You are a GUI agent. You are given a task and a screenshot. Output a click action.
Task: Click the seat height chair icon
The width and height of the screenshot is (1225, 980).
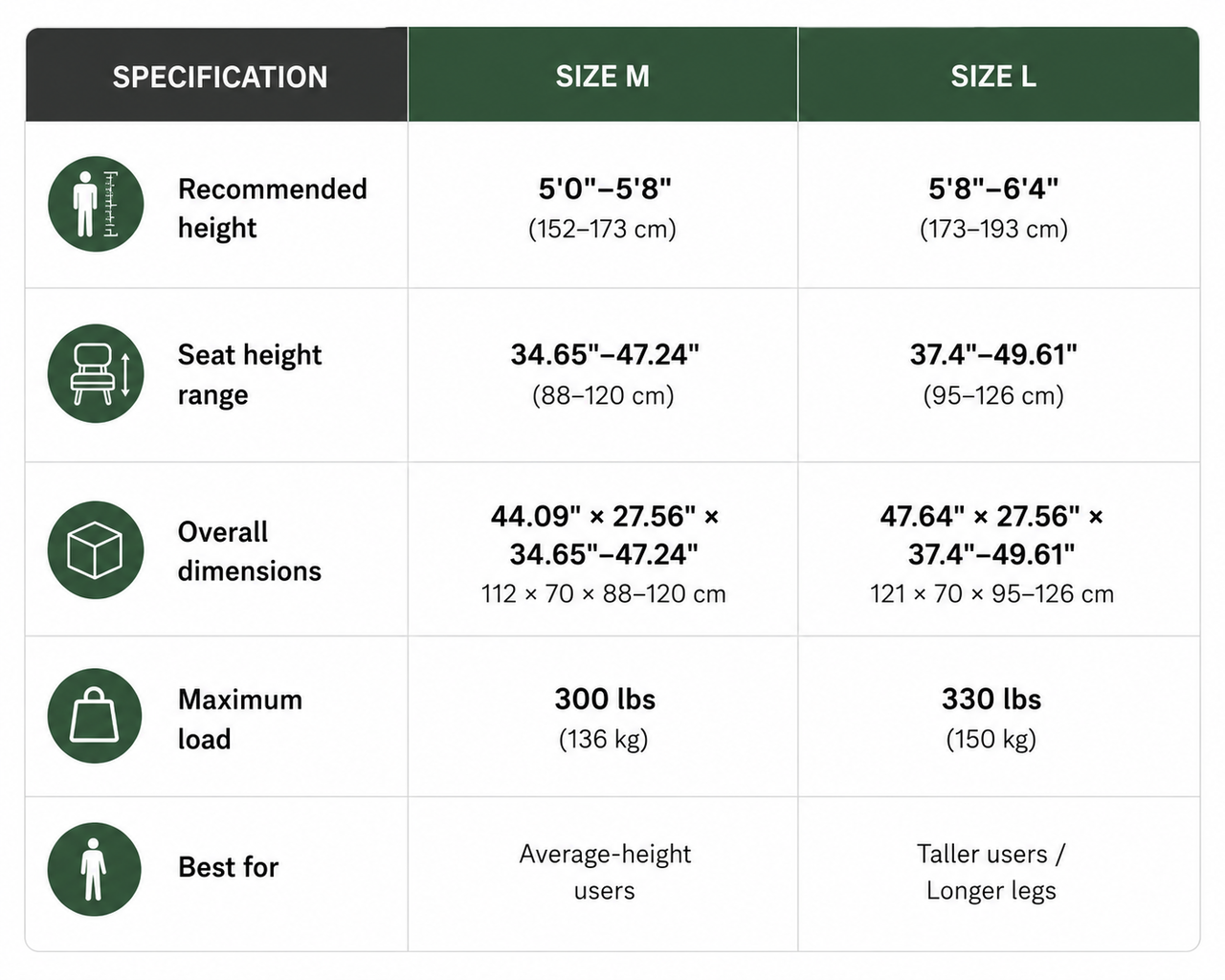[96, 373]
